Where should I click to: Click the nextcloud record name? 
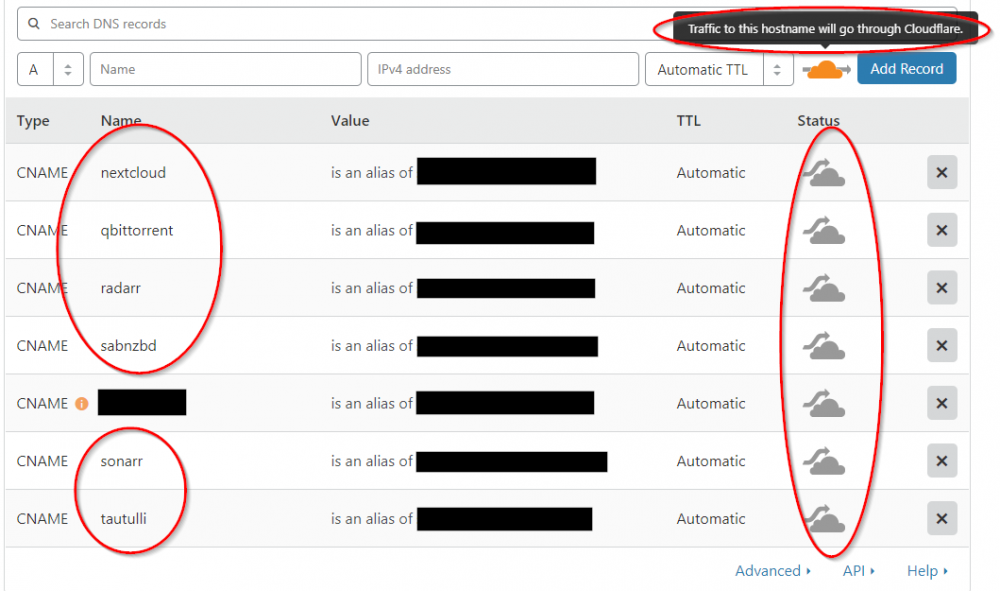tap(133, 173)
